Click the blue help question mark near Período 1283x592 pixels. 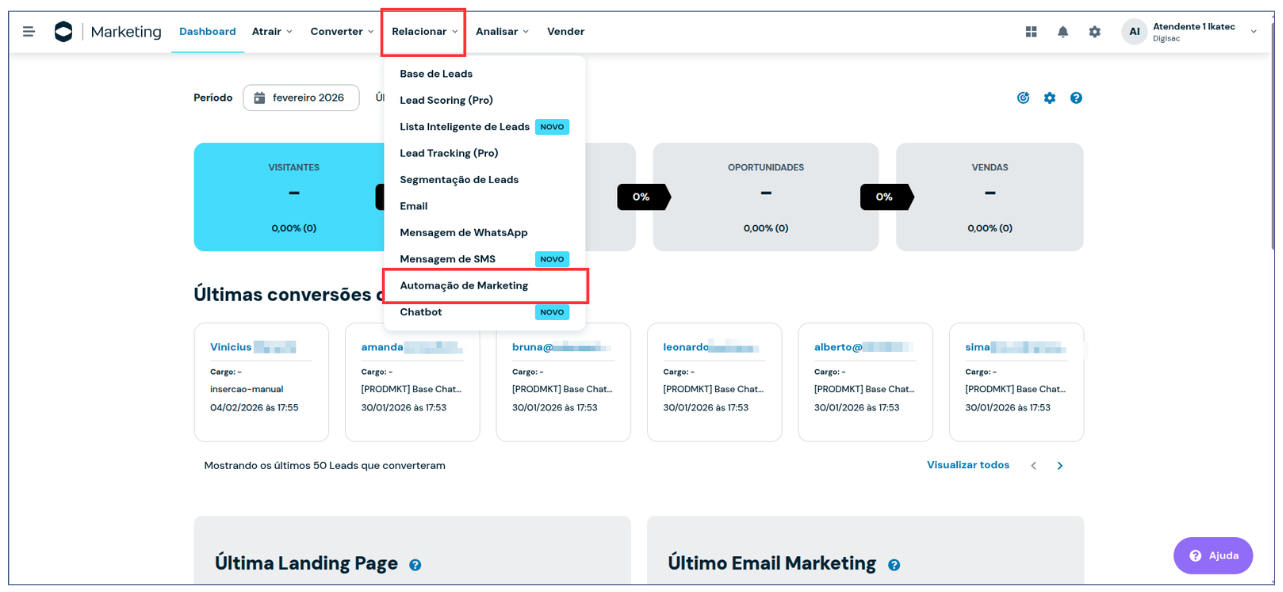(x=1076, y=98)
